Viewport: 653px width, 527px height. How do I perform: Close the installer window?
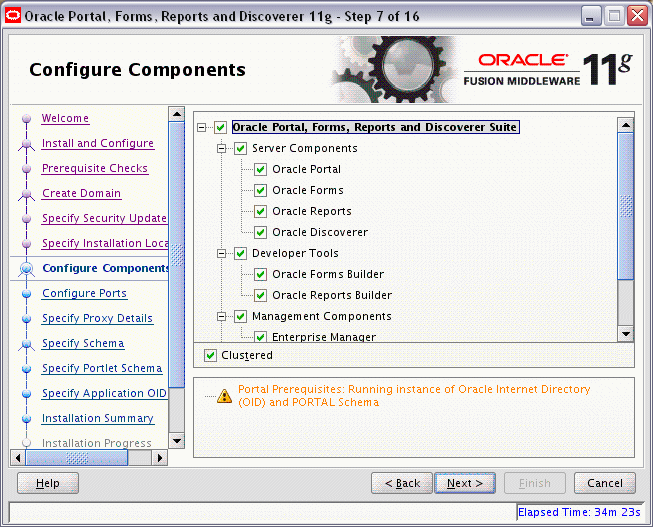tap(638, 16)
